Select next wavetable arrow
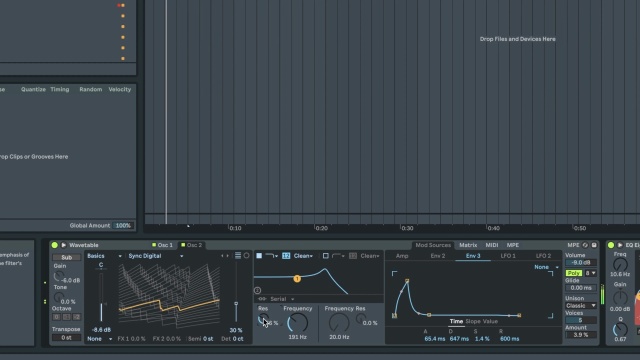Viewport: 640px width, 360px height. [x=227, y=256]
